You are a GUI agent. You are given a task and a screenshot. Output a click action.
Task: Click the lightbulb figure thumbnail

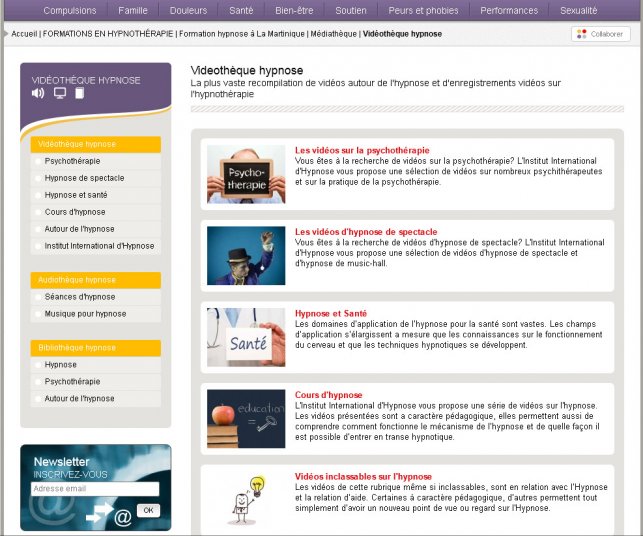[246, 496]
